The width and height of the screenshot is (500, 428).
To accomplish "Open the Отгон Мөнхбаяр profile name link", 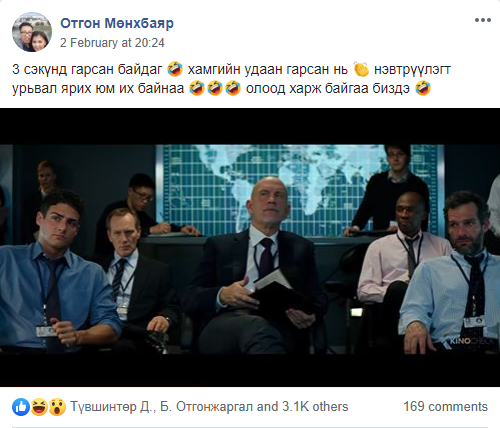I will coord(117,23).
